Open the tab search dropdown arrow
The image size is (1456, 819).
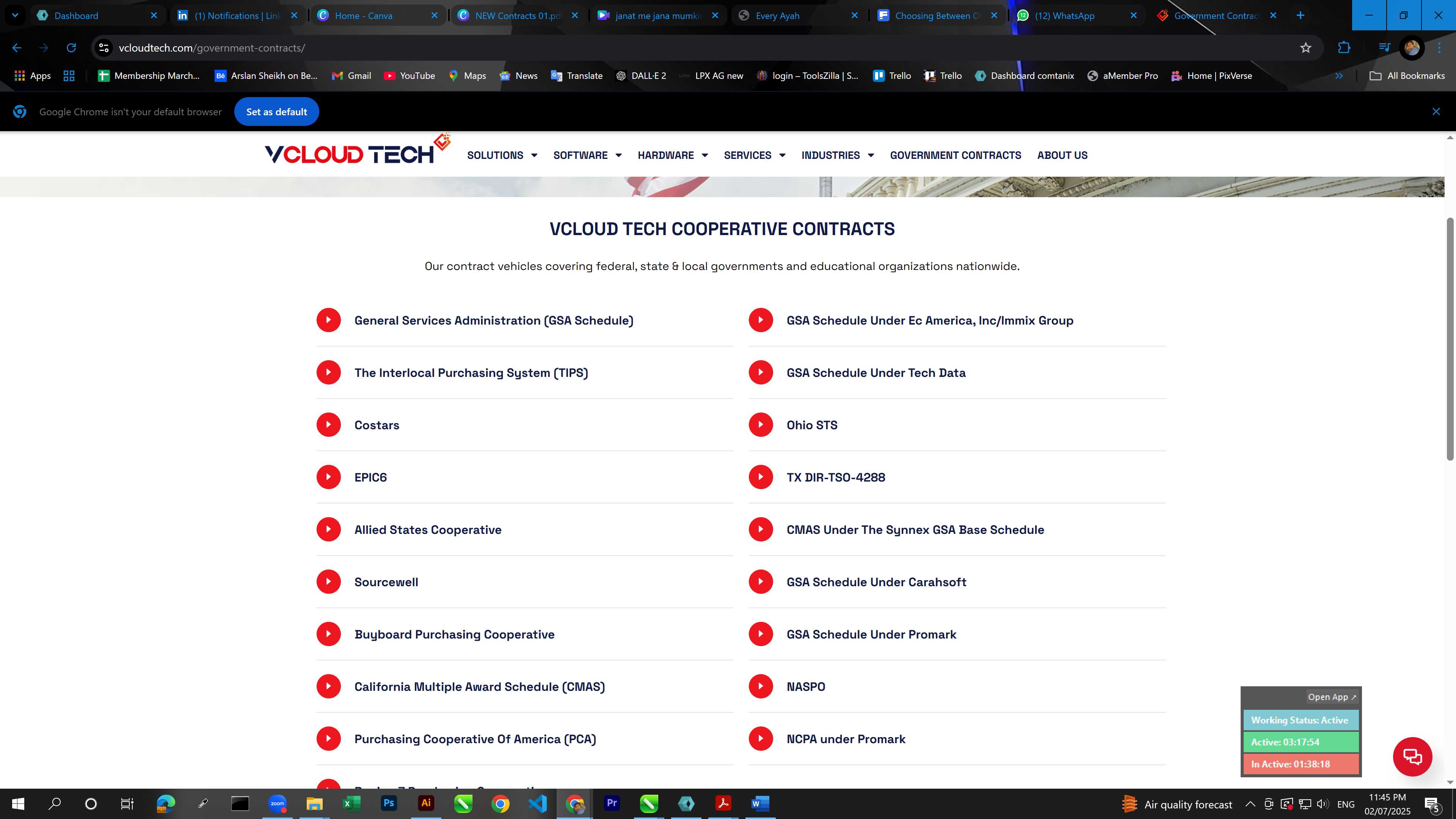(15, 15)
